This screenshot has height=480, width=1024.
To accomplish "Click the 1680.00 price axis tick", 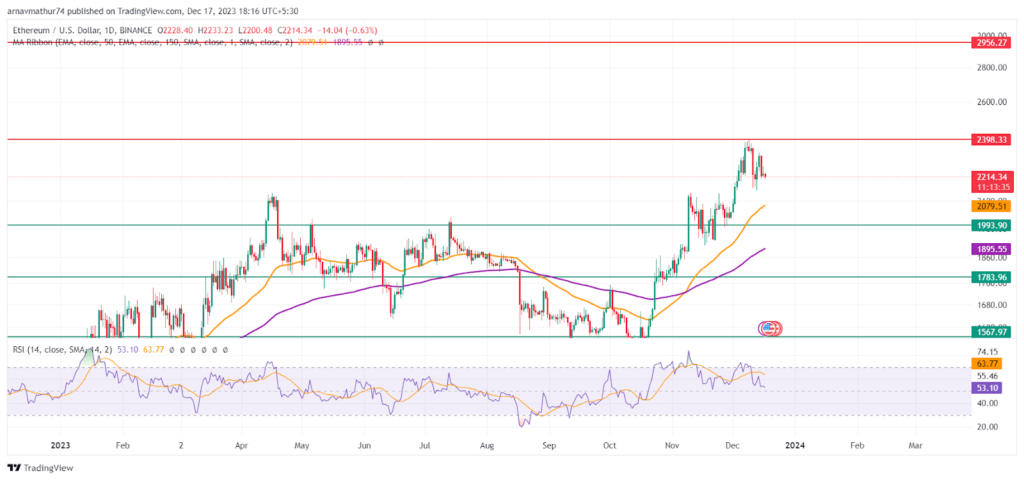I will click(x=992, y=305).
